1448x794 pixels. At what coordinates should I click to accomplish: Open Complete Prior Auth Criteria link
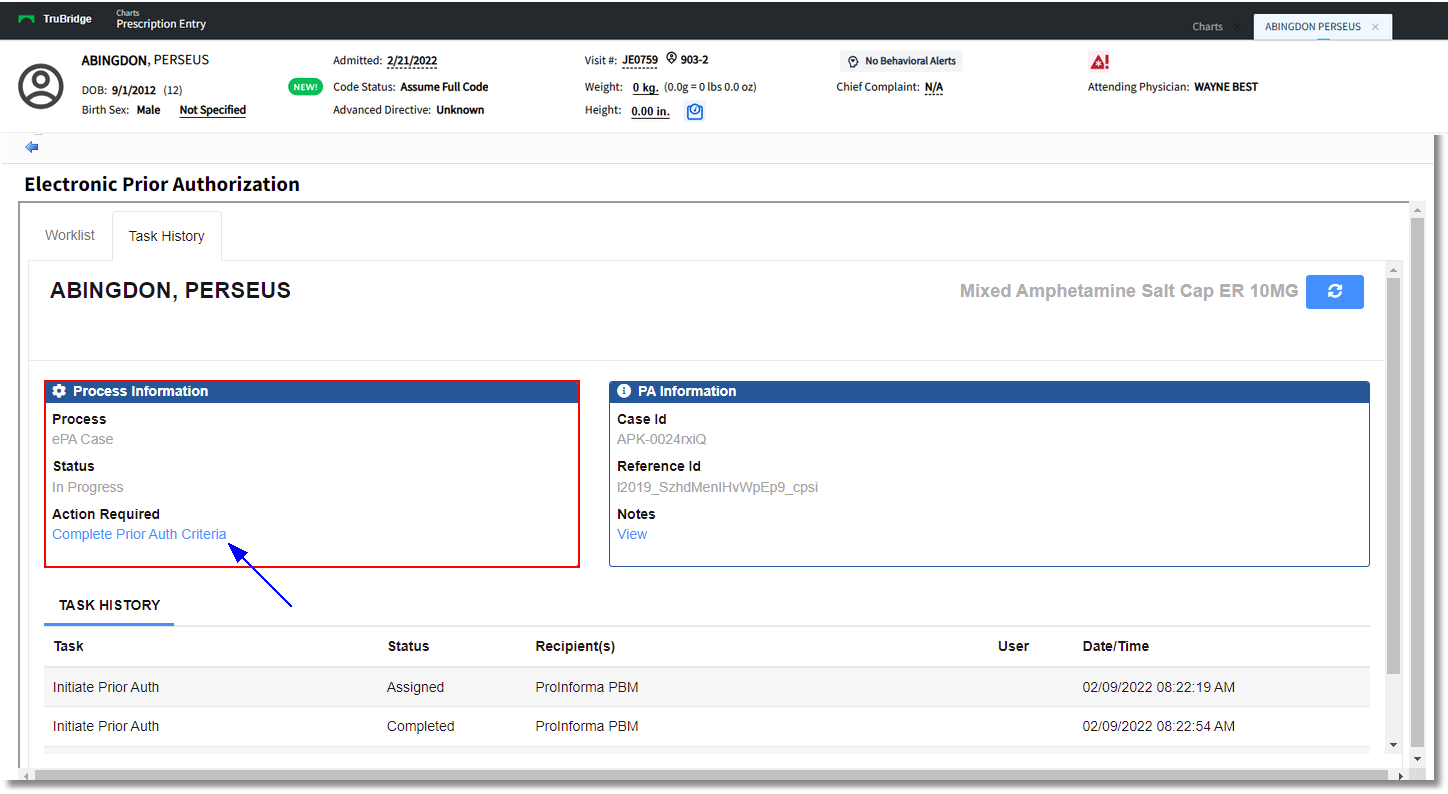(139, 534)
